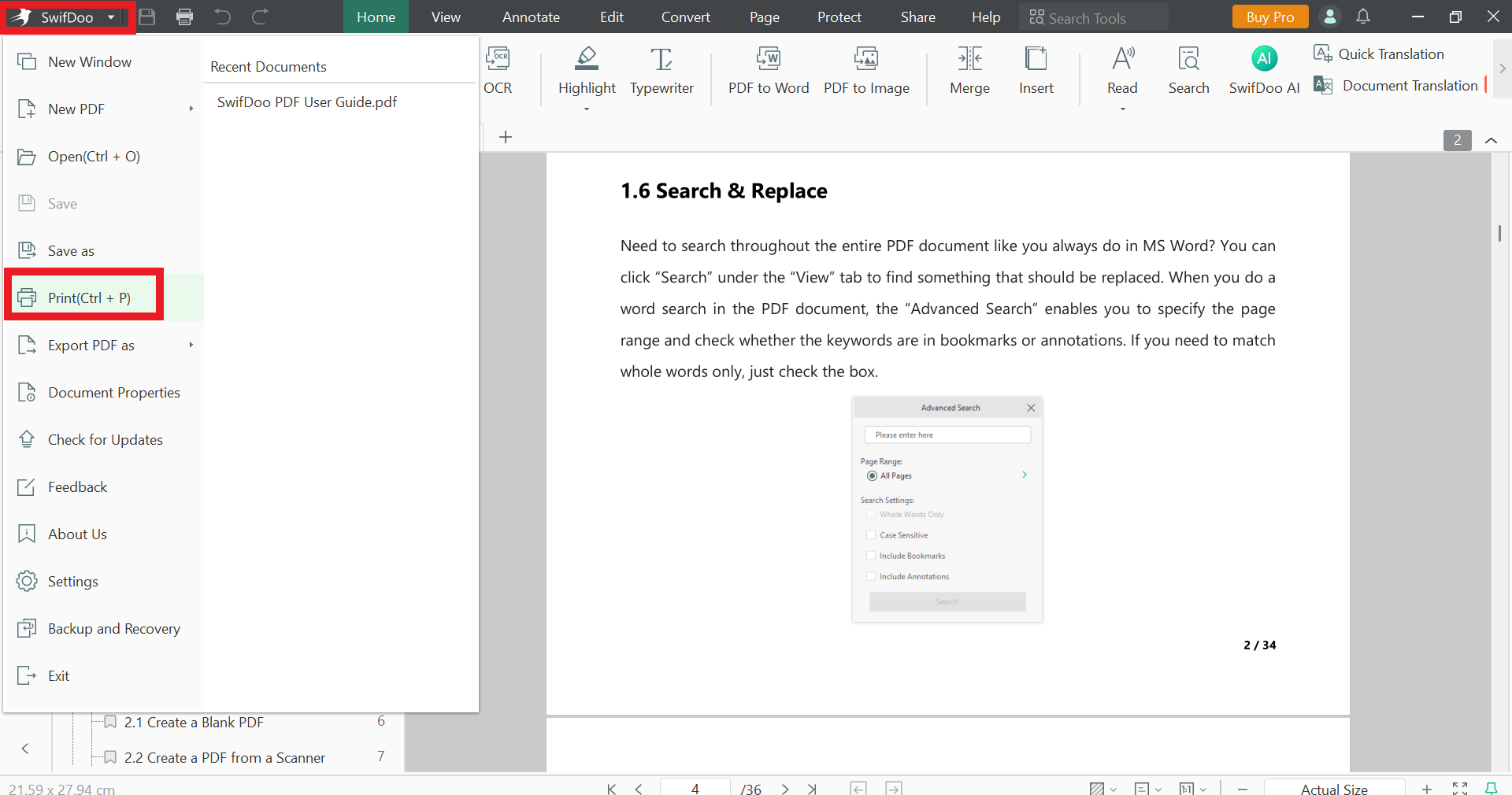The image size is (1512, 795).
Task: Click the printer icon in title bar
Action: [x=185, y=17]
